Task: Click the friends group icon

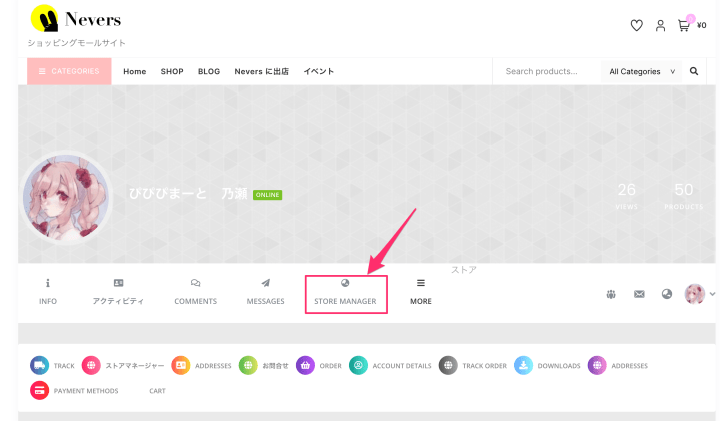Action: (x=611, y=294)
